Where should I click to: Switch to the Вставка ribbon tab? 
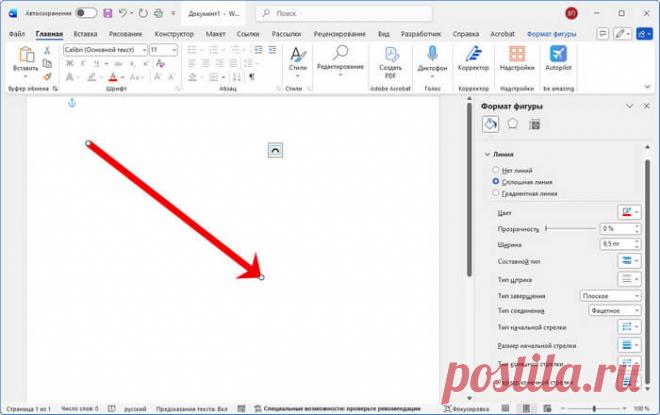coord(85,33)
